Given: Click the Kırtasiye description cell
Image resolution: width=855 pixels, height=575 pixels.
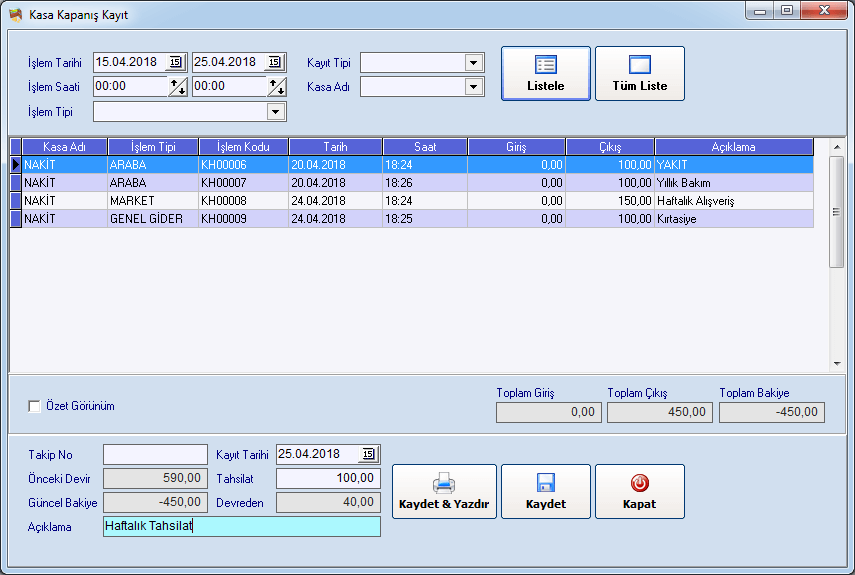Looking at the screenshot, I should click(x=734, y=219).
